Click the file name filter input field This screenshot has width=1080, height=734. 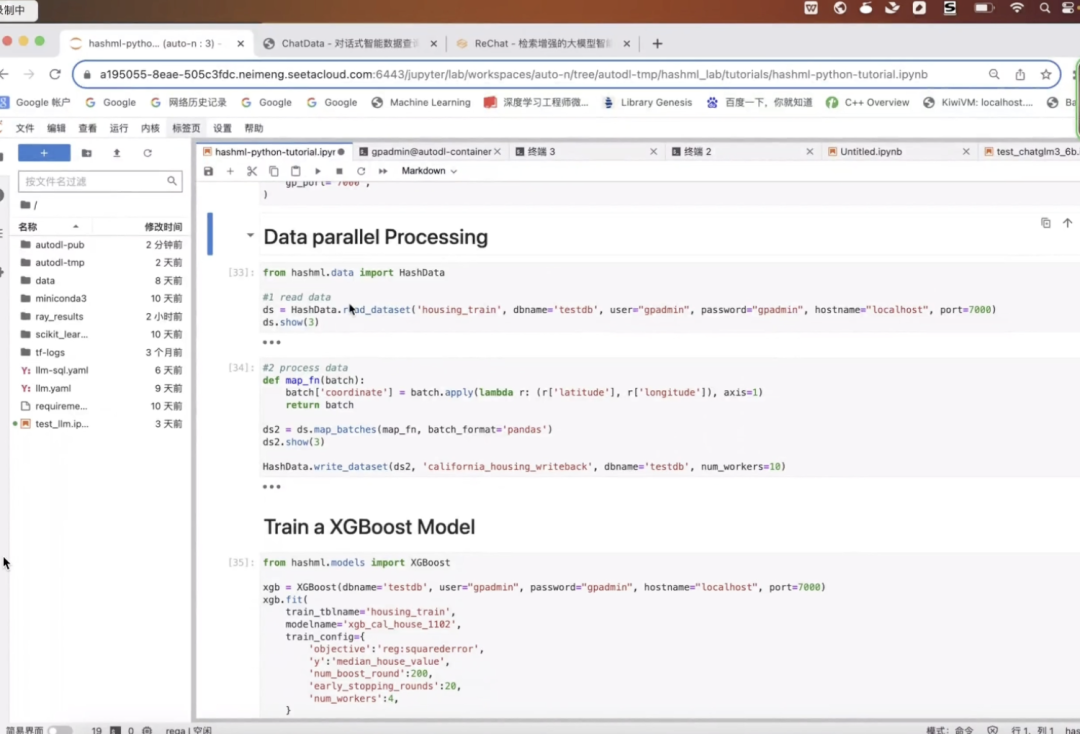(x=92, y=181)
